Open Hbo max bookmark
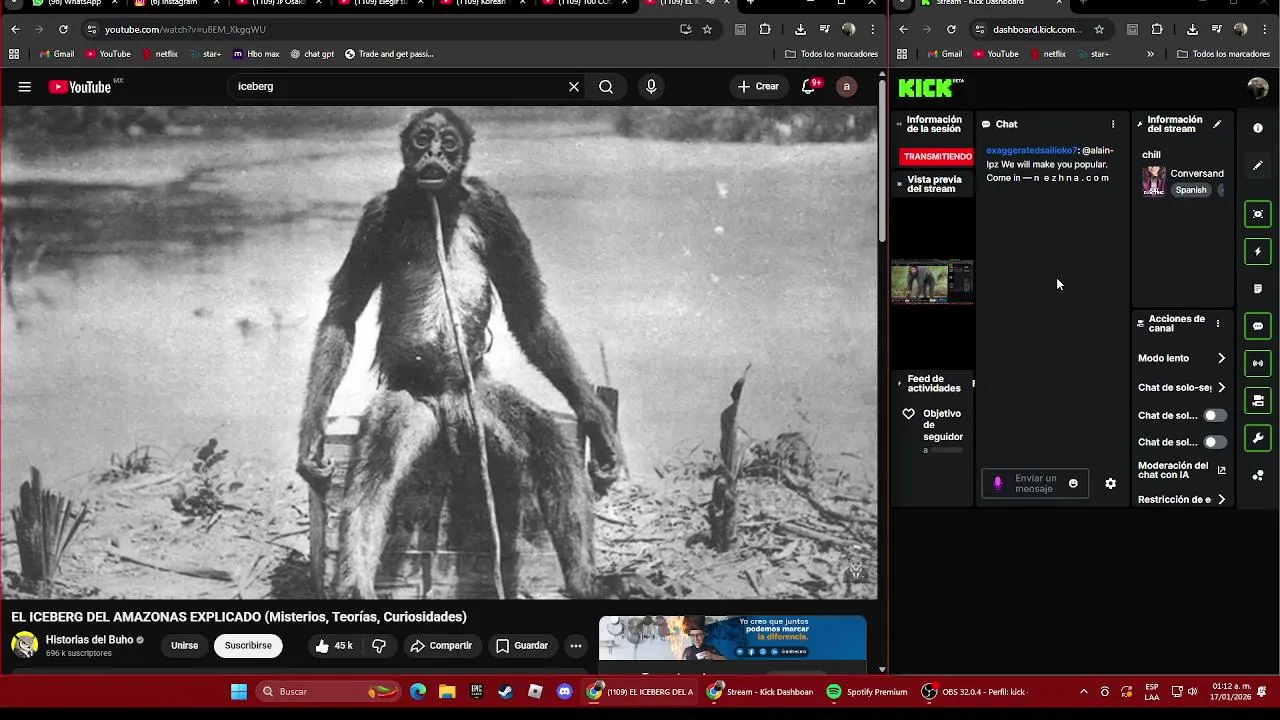Image resolution: width=1280 pixels, height=720 pixels. tap(256, 54)
